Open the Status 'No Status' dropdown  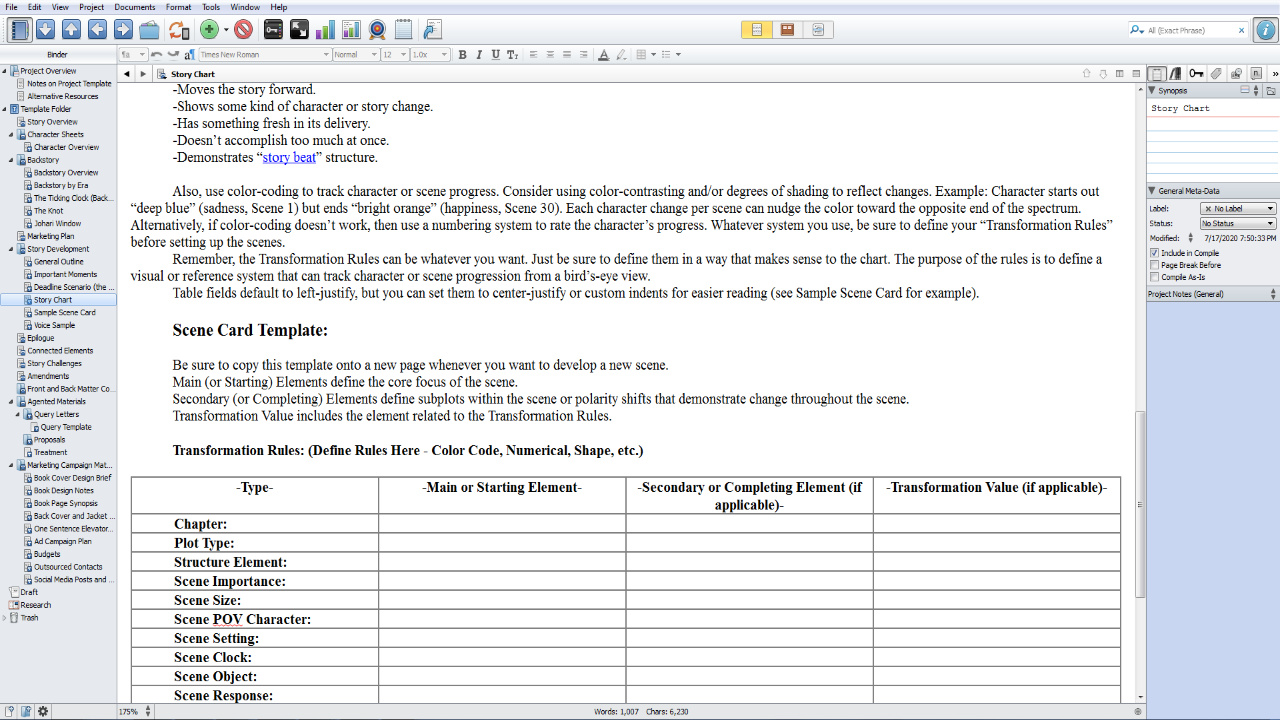click(1238, 223)
